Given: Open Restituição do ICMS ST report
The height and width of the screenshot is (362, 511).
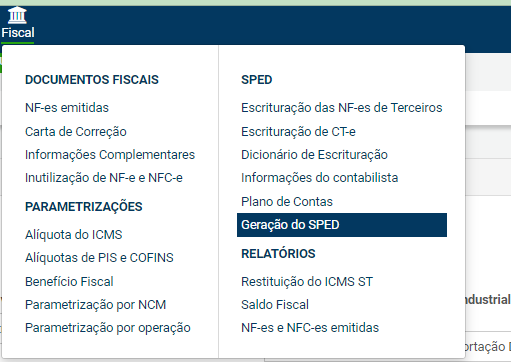Looking at the screenshot, I should (x=307, y=282).
